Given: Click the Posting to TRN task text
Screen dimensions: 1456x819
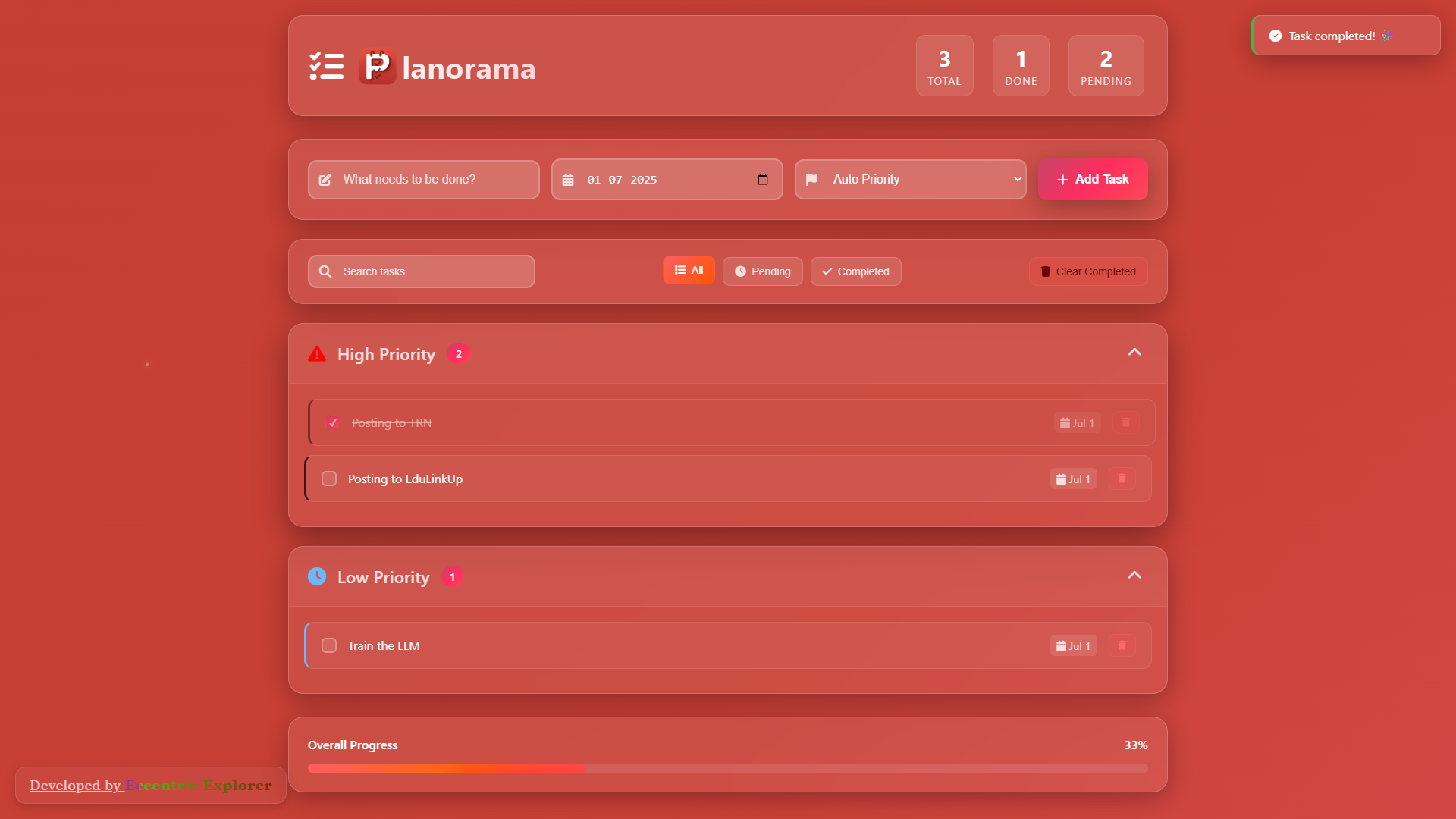Looking at the screenshot, I should (x=392, y=423).
